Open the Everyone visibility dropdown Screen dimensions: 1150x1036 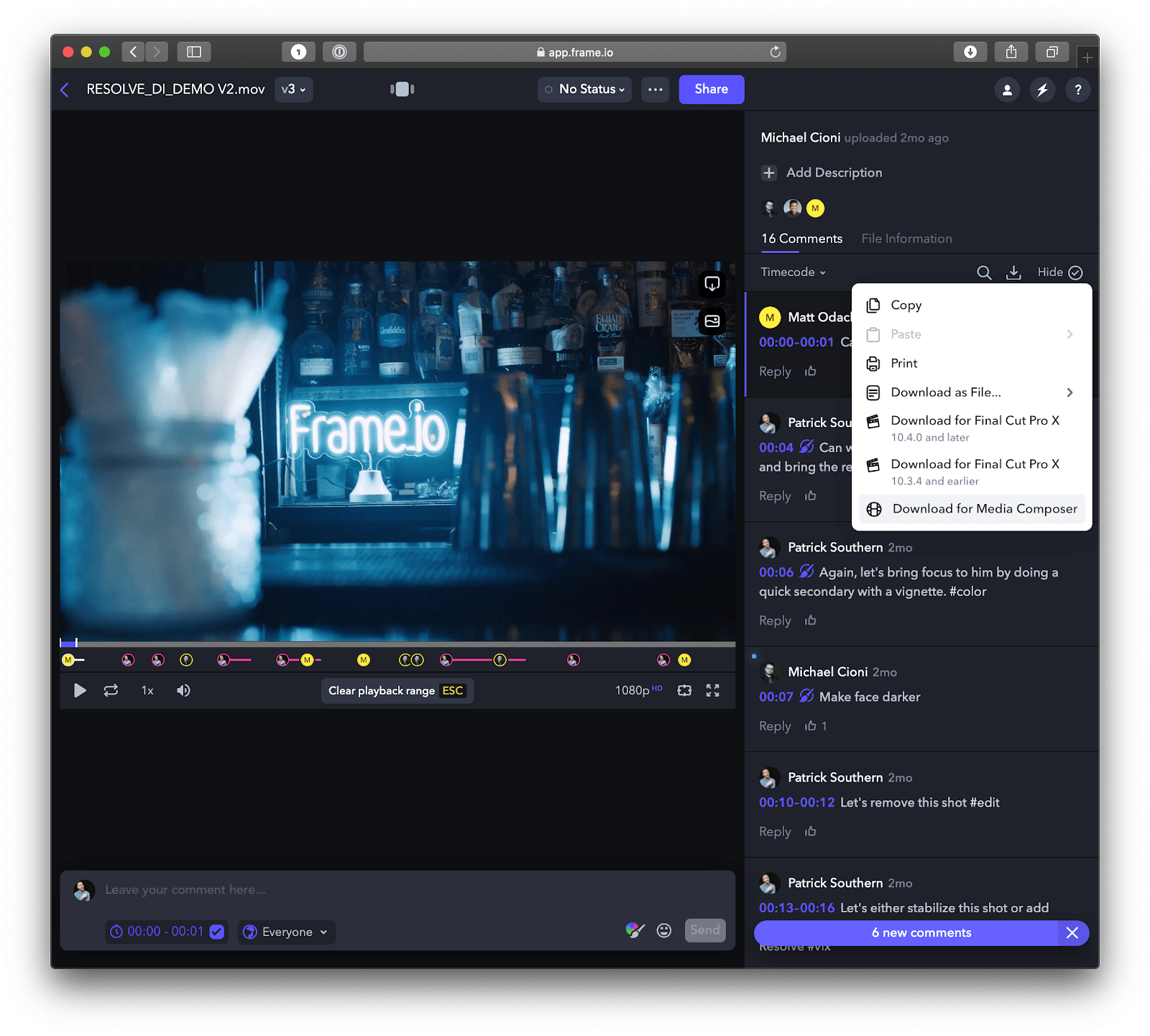pos(286,932)
